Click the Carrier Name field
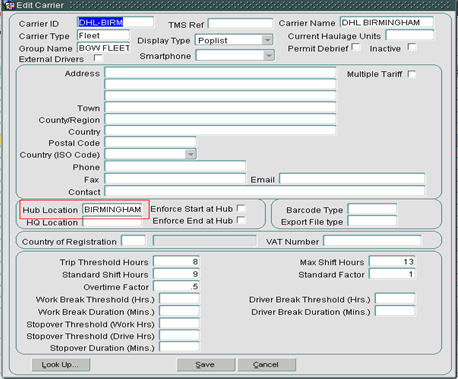 (x=387, y=22)
